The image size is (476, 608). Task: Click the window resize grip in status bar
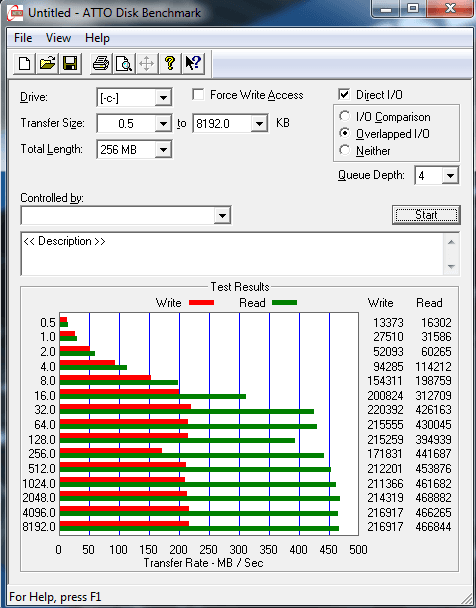click(x=465, y=598)
